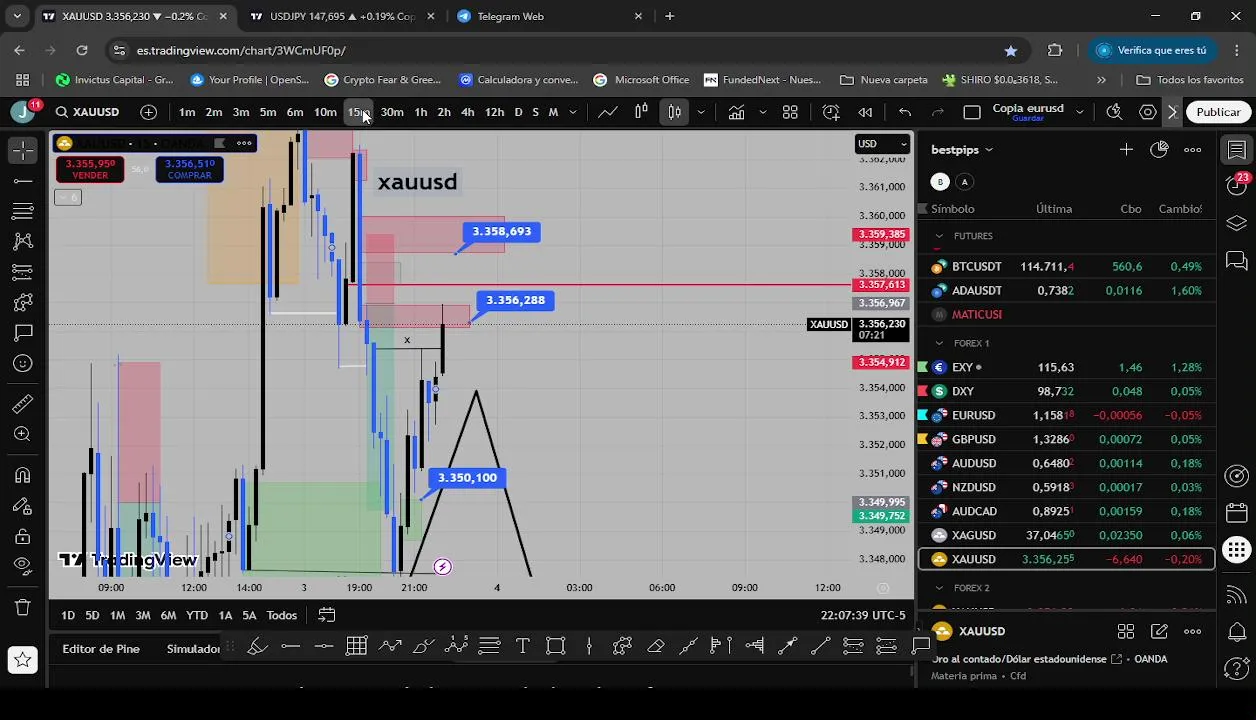Image resolution: width=1256 pixels, height=720 pixels.
Task: Select the crosshair cursor tool
Action: [x=23, y=150]
